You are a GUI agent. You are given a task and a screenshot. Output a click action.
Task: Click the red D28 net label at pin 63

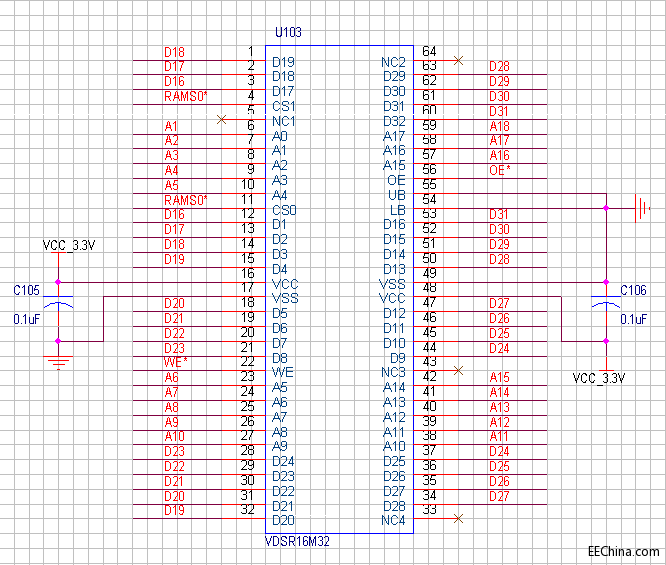(x=499, y=66)
